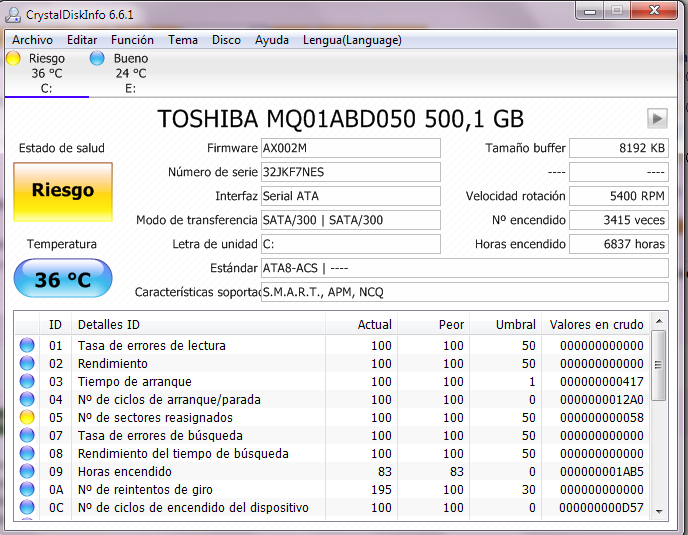
Task: Click the CrystalDiskInfo title bar icon
Action: click(12, 14)
